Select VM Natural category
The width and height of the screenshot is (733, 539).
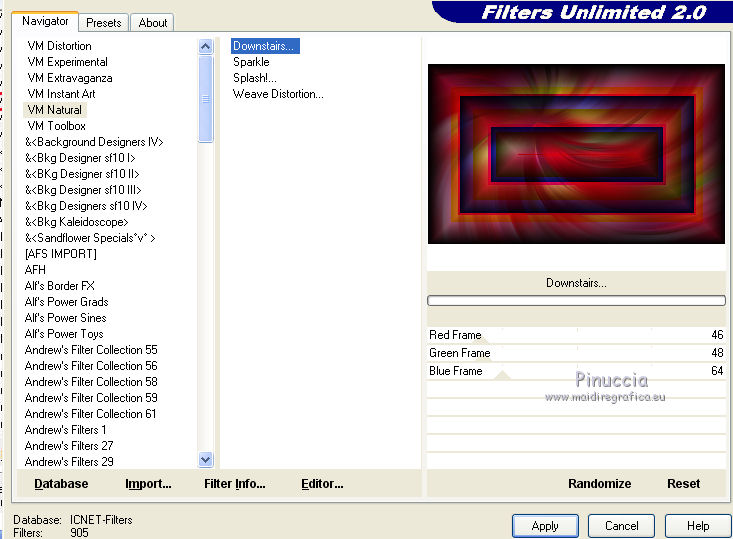click(55, 110)
